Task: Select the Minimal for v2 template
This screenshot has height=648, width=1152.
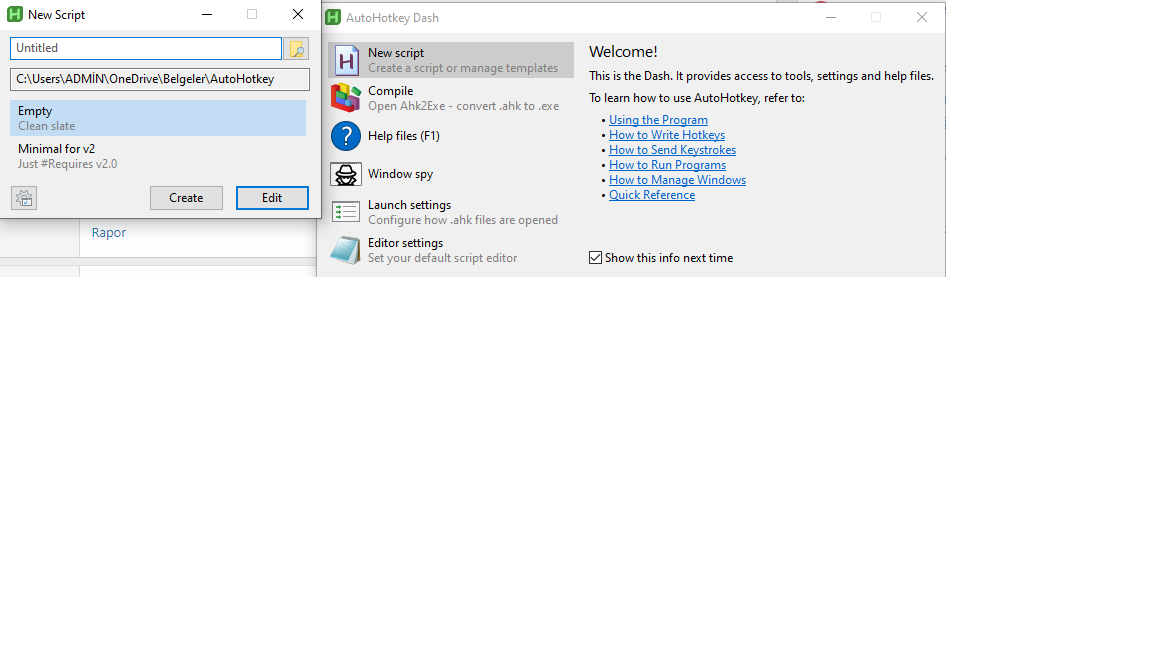Action: coord(158,156)
